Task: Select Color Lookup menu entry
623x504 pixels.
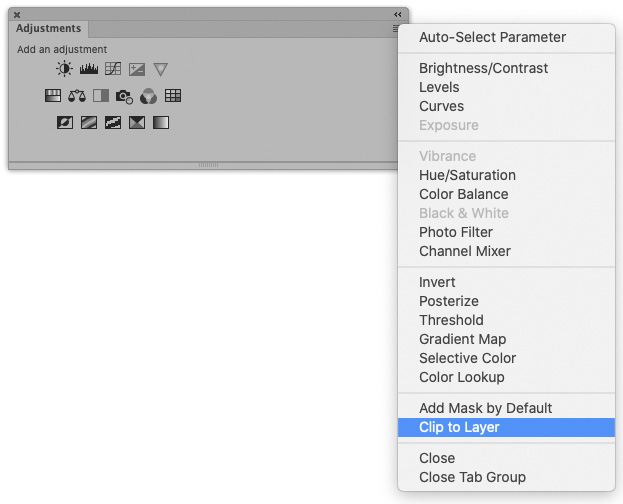Action: pyautogui.click(x=461, y=377)
